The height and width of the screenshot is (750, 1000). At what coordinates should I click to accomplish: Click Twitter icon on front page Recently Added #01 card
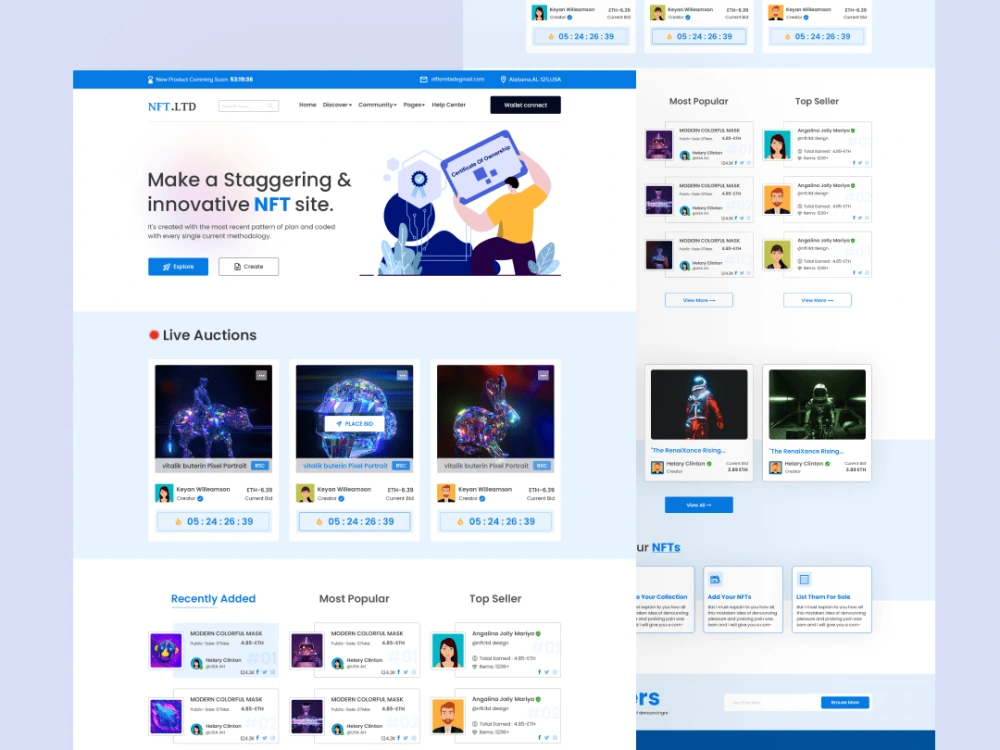click(265, 672)
